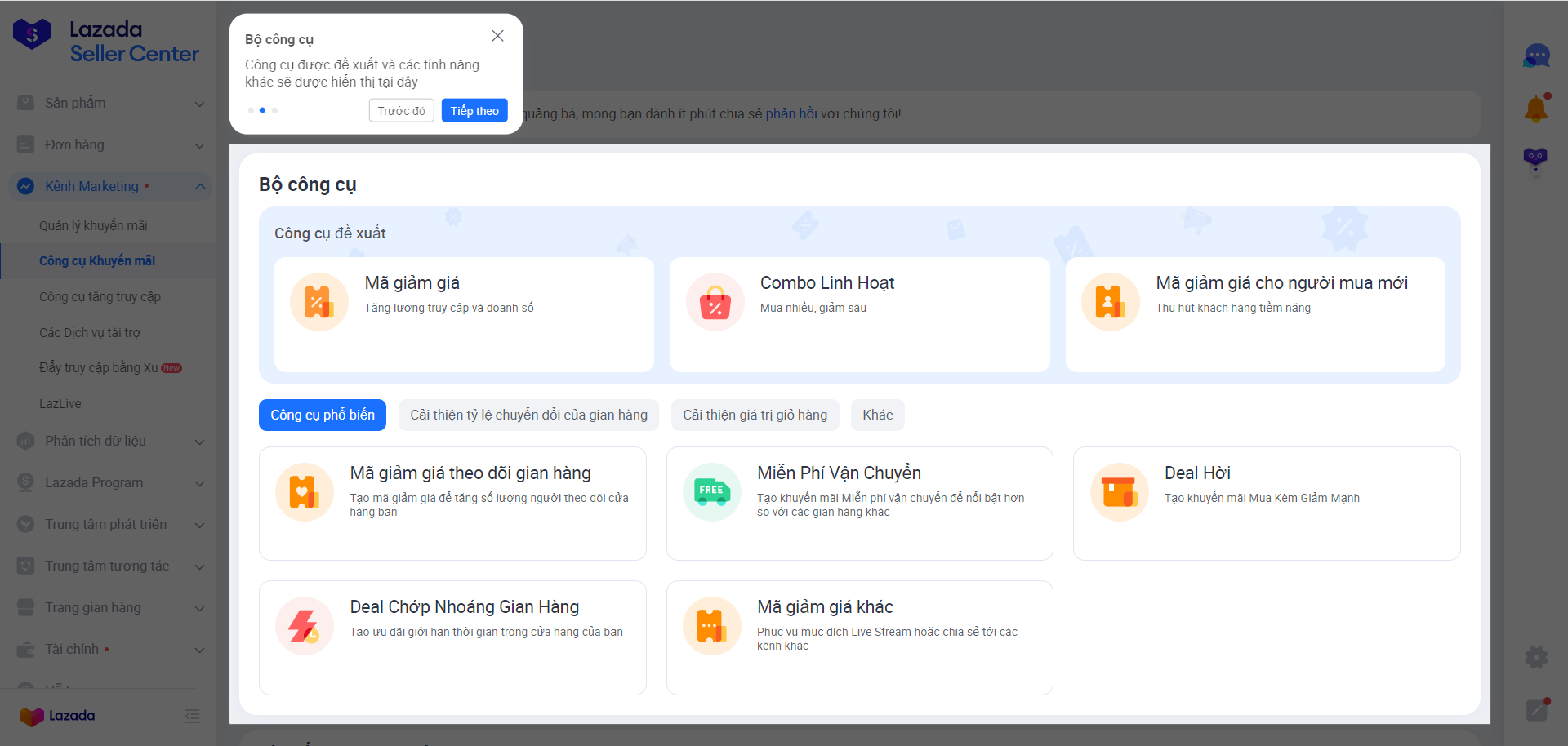This screenshot has width=1568, height=746.
Task: Click the Deal Chớp Nhoáng lightning icon
Action: click(x=304, y=626)
